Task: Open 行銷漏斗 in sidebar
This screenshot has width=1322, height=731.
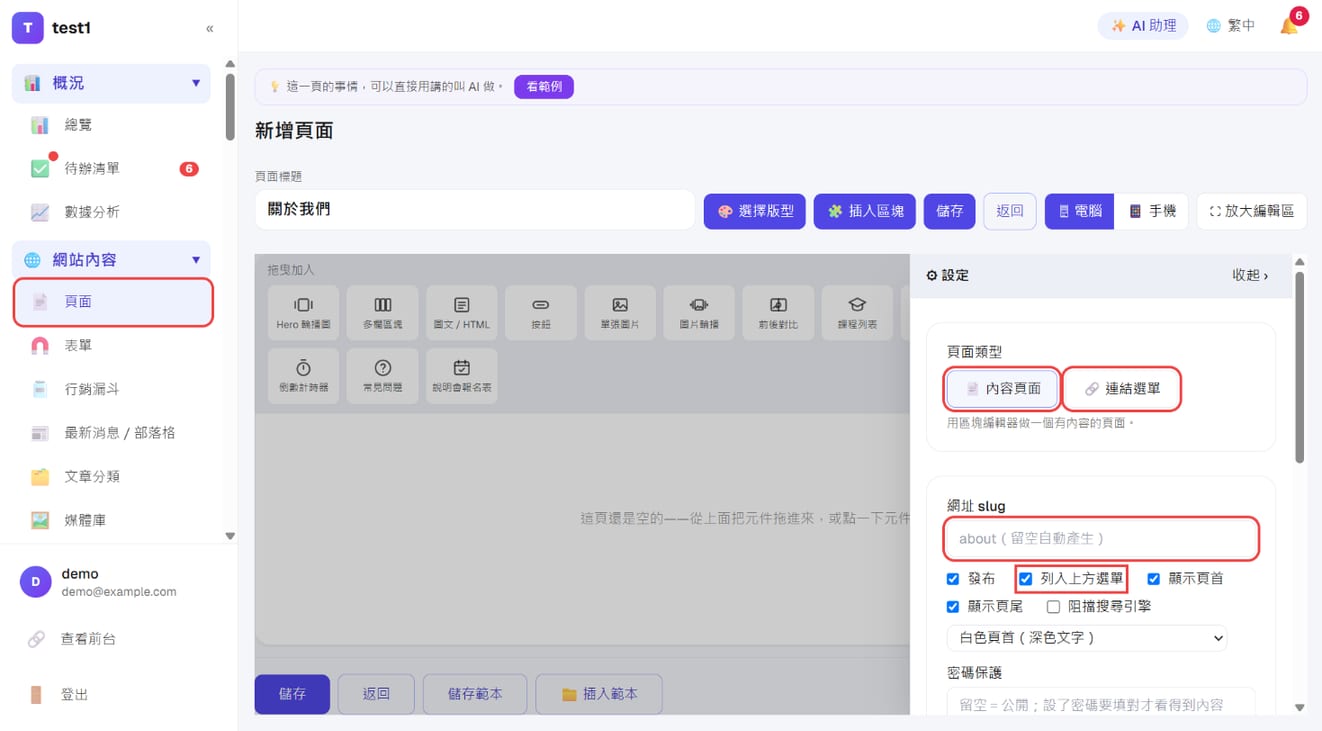Action: [x=112, y=389]
